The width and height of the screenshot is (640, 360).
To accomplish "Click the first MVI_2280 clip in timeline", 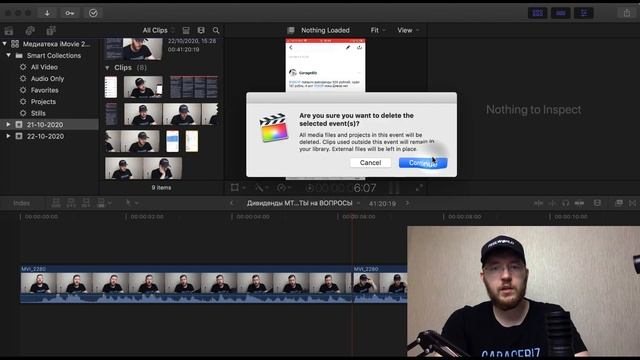I will [x=186, y=284].
